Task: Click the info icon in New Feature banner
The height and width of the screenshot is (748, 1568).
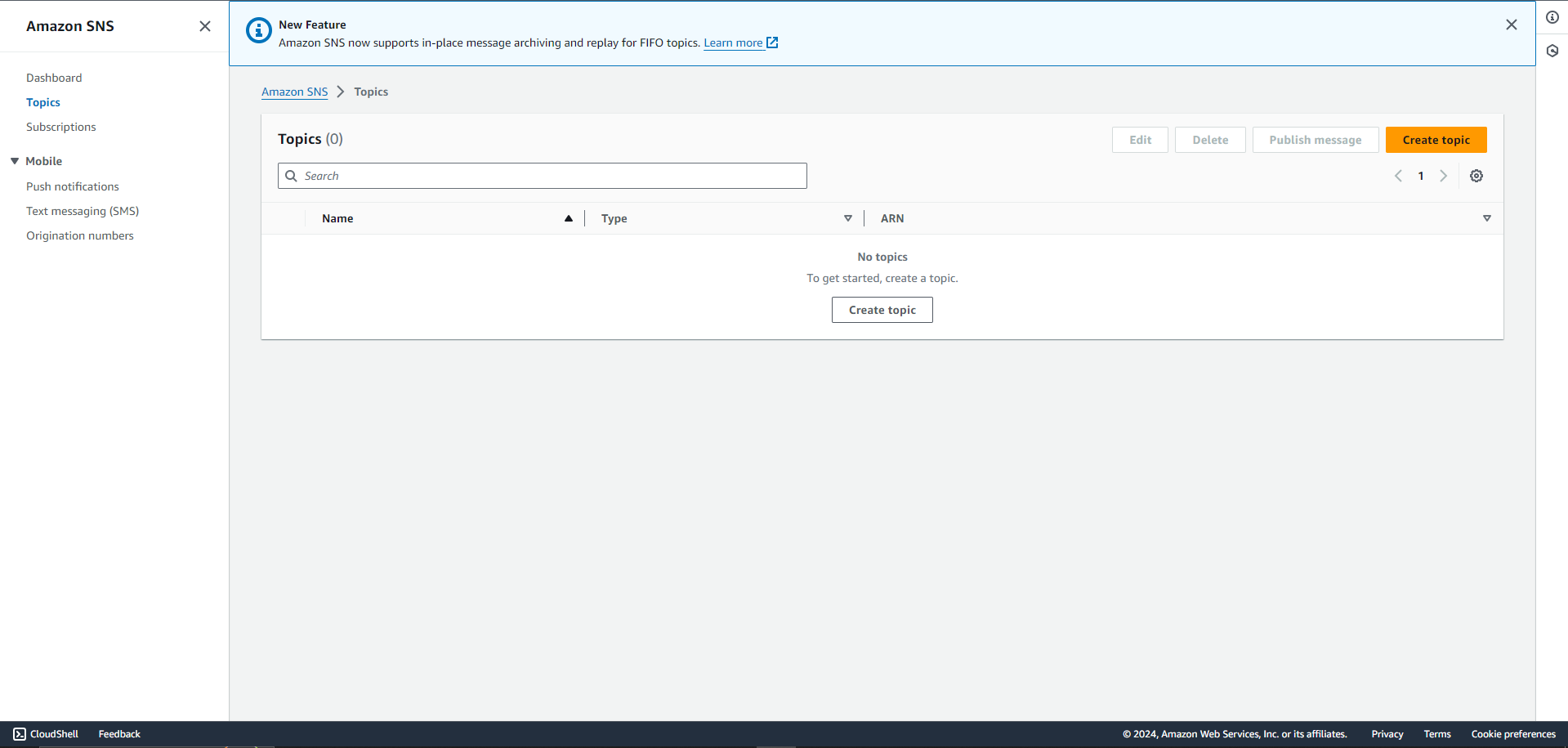Action: coord(259,31)
